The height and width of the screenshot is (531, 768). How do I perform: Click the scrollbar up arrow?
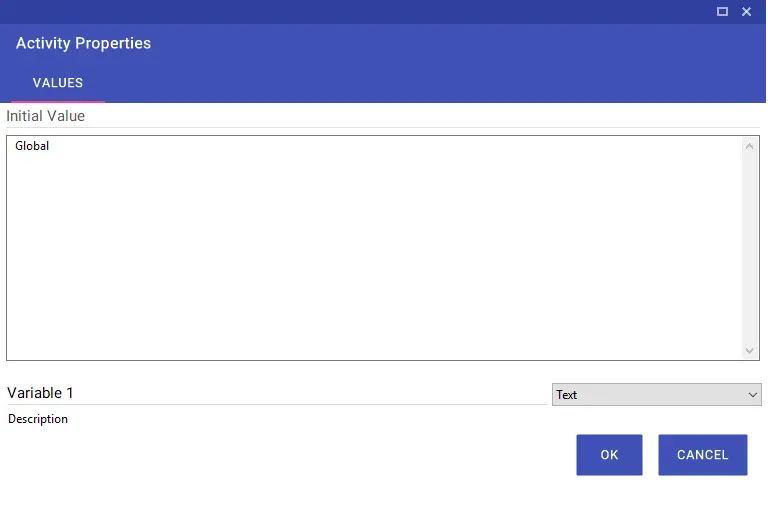(x=749, y=146)
